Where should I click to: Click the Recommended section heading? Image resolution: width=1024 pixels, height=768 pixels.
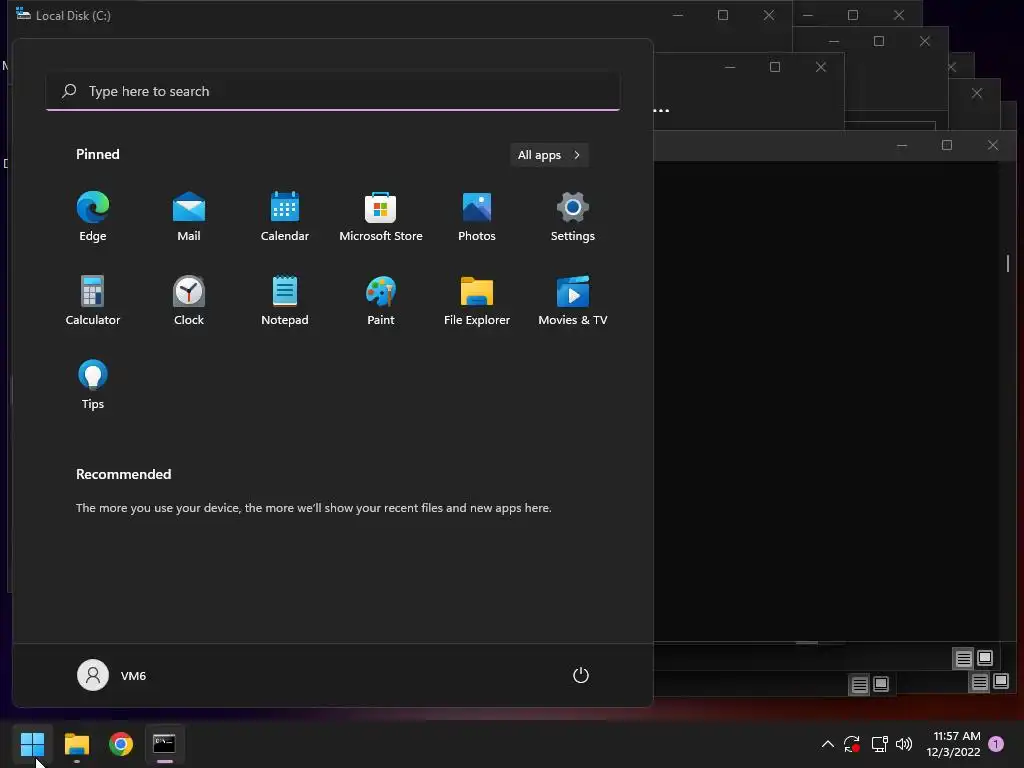(123, 474)
